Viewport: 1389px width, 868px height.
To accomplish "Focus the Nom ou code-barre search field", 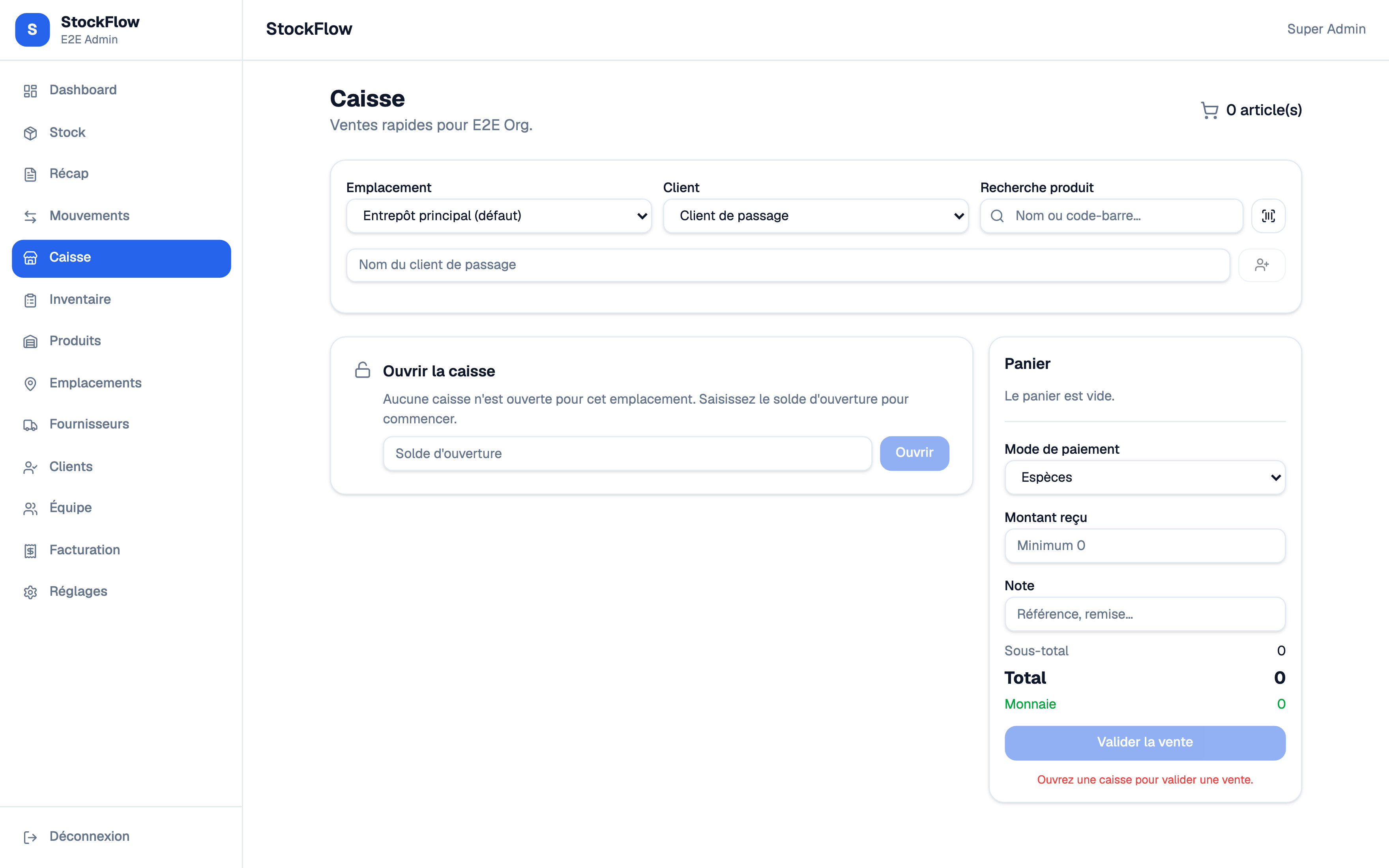I will click(x=1111, y=216).
